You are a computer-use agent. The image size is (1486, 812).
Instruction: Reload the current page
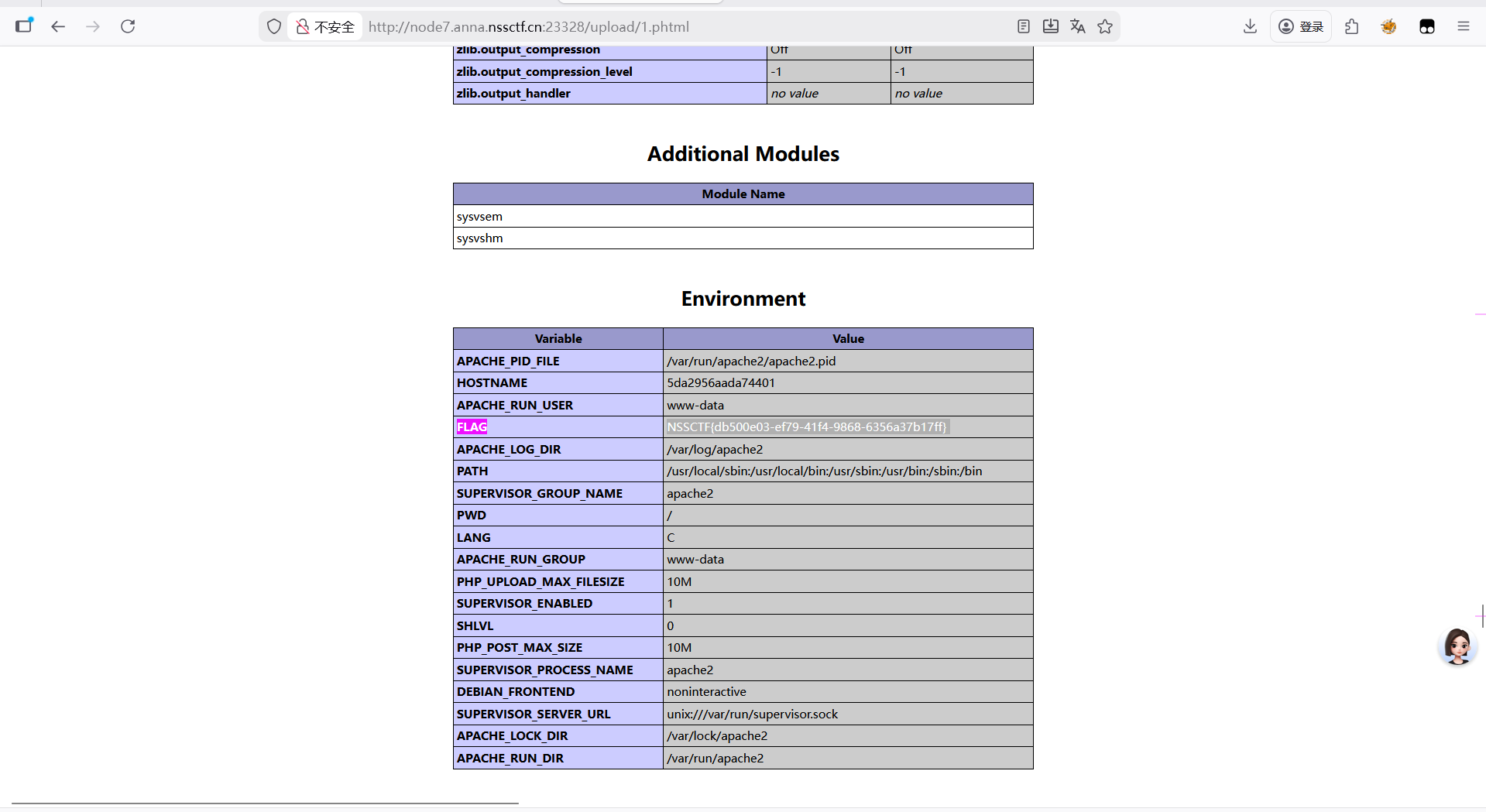point(128,26)
